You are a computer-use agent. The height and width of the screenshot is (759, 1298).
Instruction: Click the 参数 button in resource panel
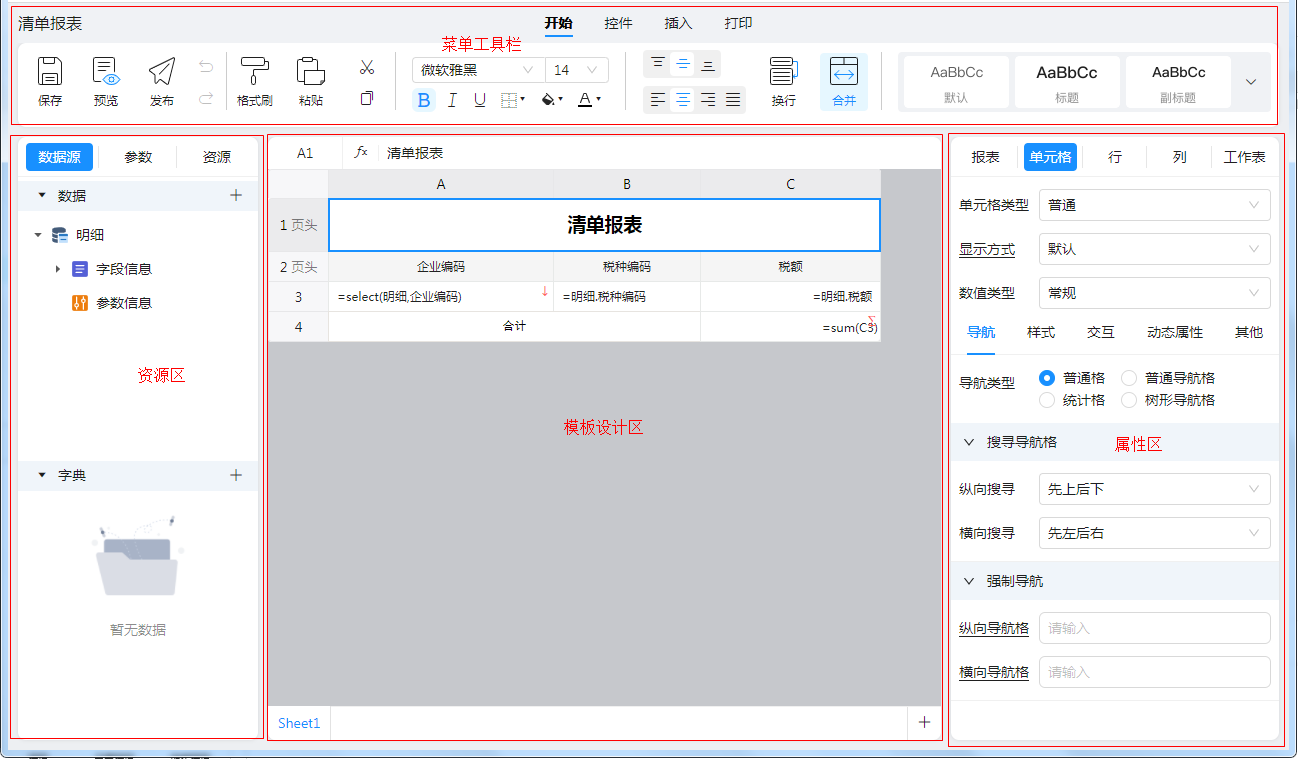pyautogui.click(x=138, y=157)
